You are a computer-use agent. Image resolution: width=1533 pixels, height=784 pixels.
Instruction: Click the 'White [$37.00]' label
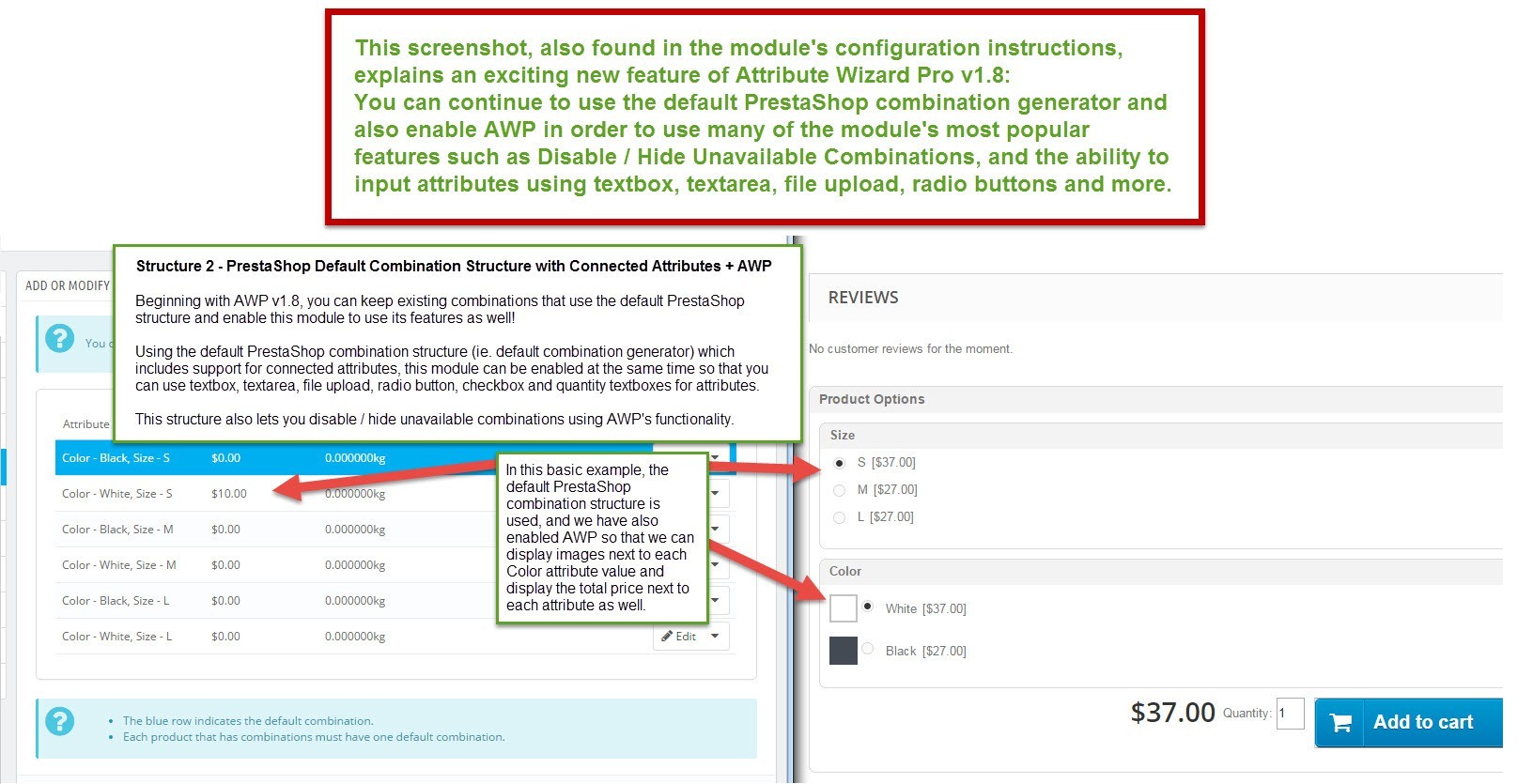click(925, 609)
